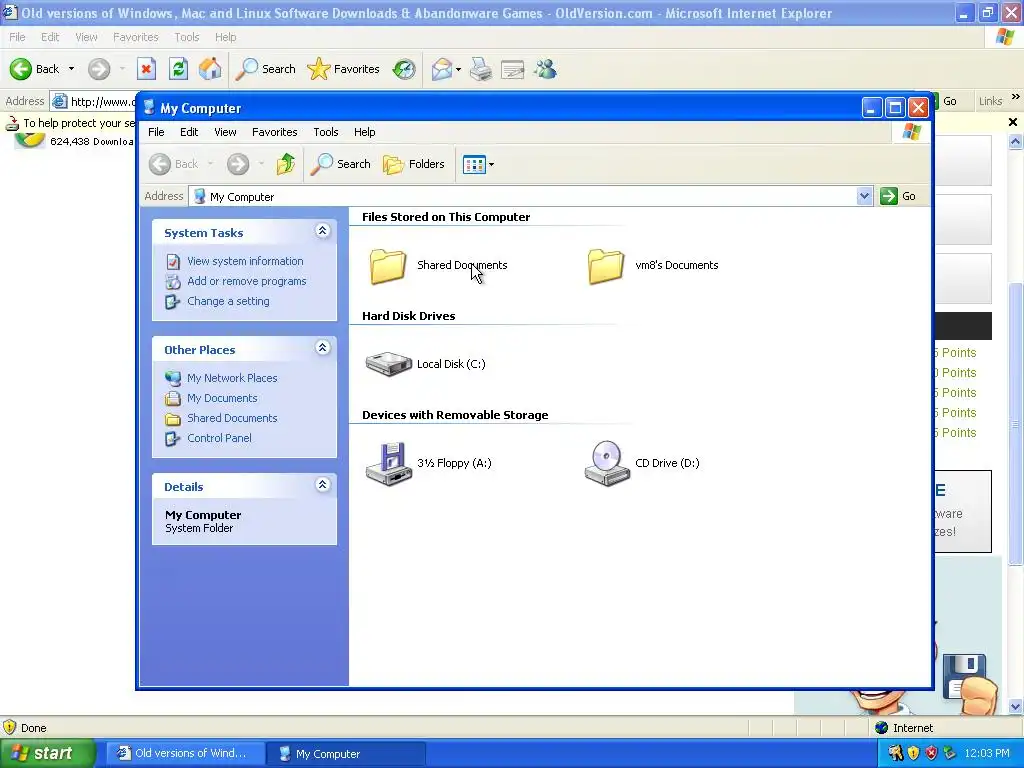Click Print icon in Internet Explorer
This screenshot has width=1024, height=768.
481,69
